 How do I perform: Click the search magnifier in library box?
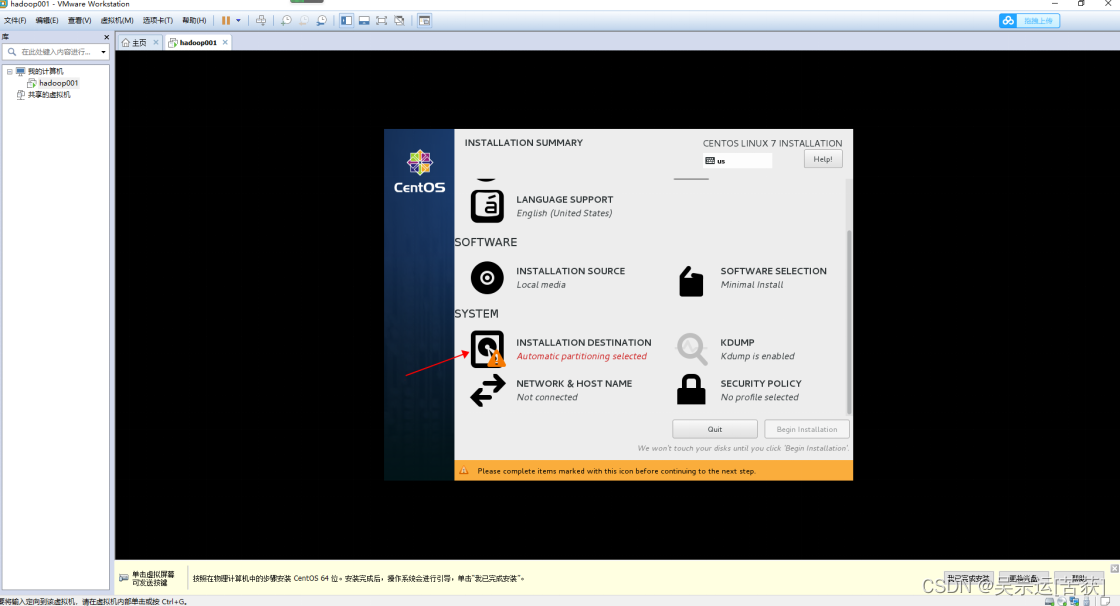coord(12,51)
